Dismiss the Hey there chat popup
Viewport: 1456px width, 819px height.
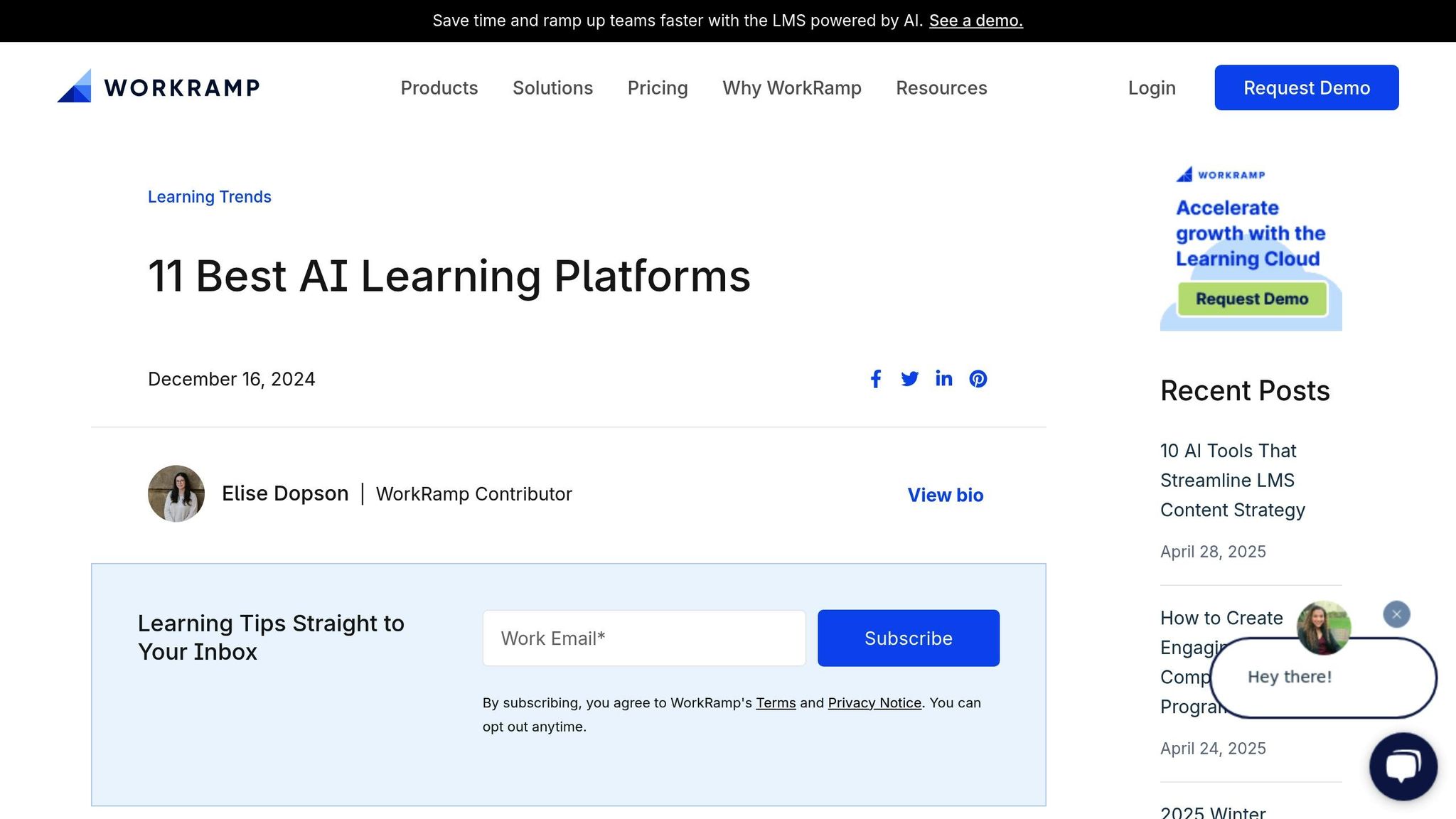1396,614
